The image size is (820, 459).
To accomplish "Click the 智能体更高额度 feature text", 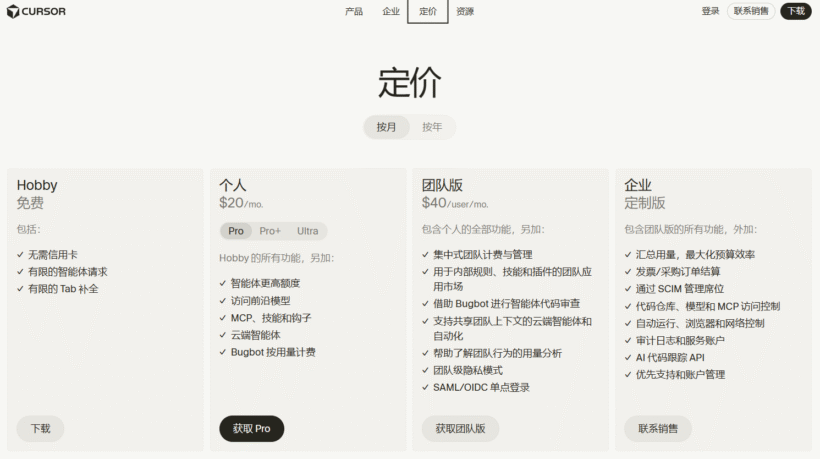I will click(x=266, y=283).
